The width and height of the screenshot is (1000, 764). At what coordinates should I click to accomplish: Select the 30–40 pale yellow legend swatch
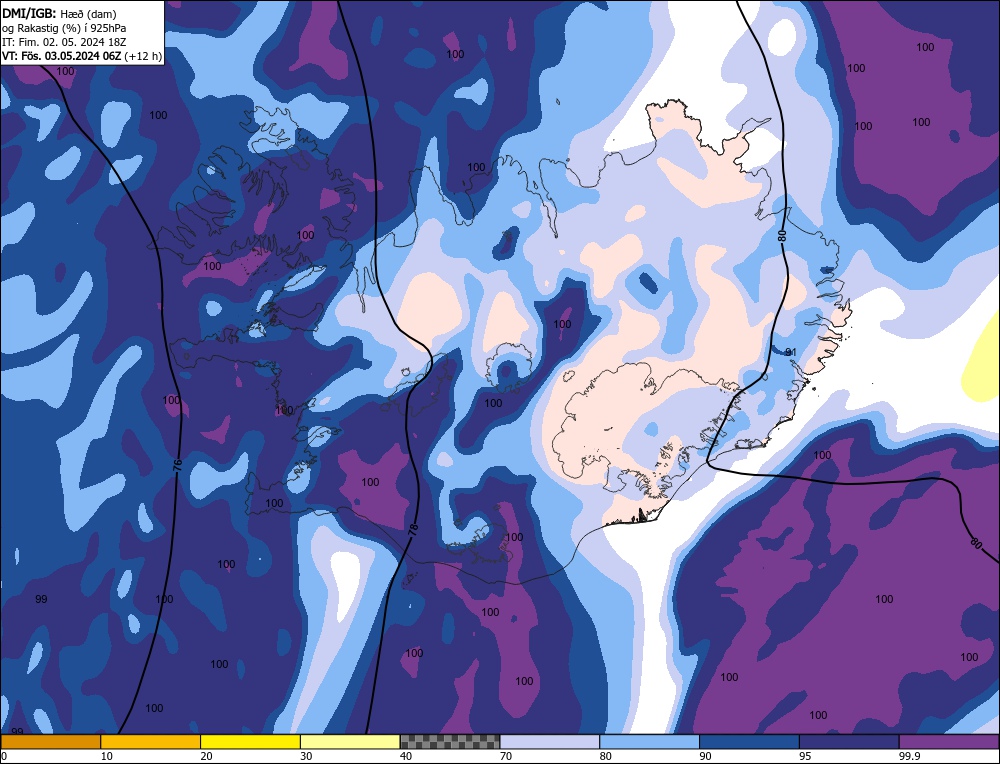350,742
